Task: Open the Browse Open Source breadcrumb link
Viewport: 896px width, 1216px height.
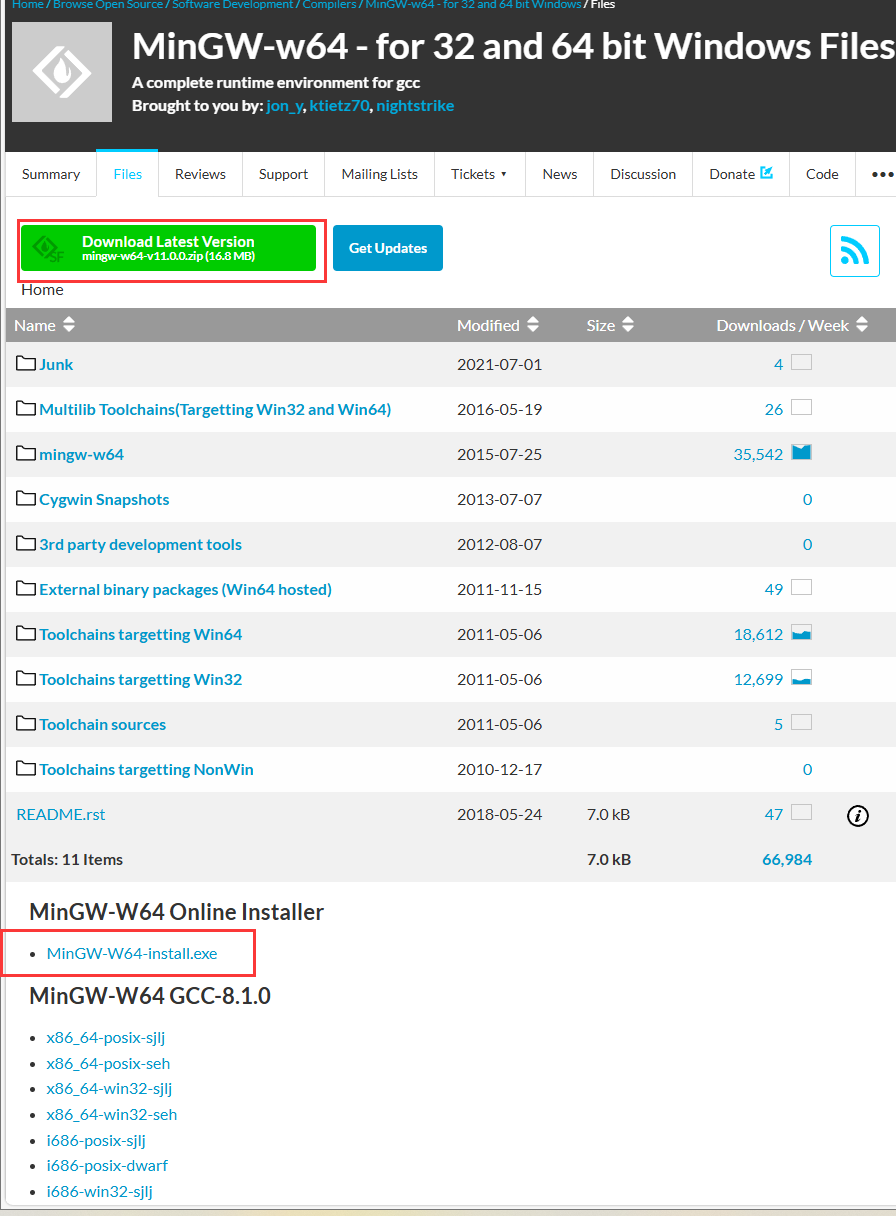Action: pos(108,5)
